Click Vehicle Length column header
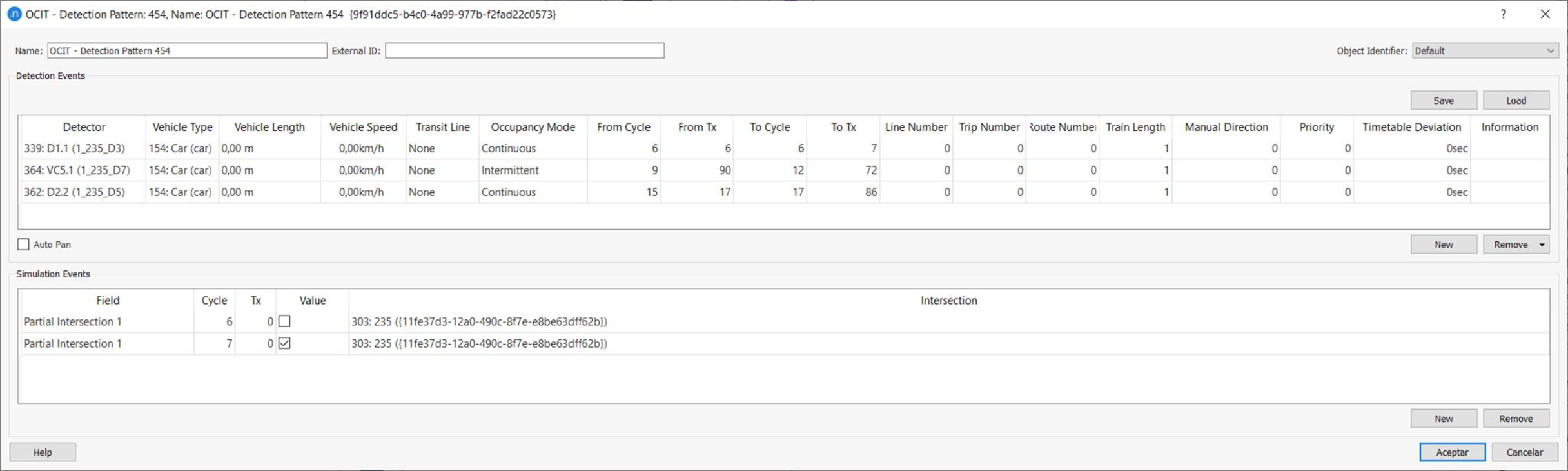This screenshot has height=471, width=1568. pos(269,127)
